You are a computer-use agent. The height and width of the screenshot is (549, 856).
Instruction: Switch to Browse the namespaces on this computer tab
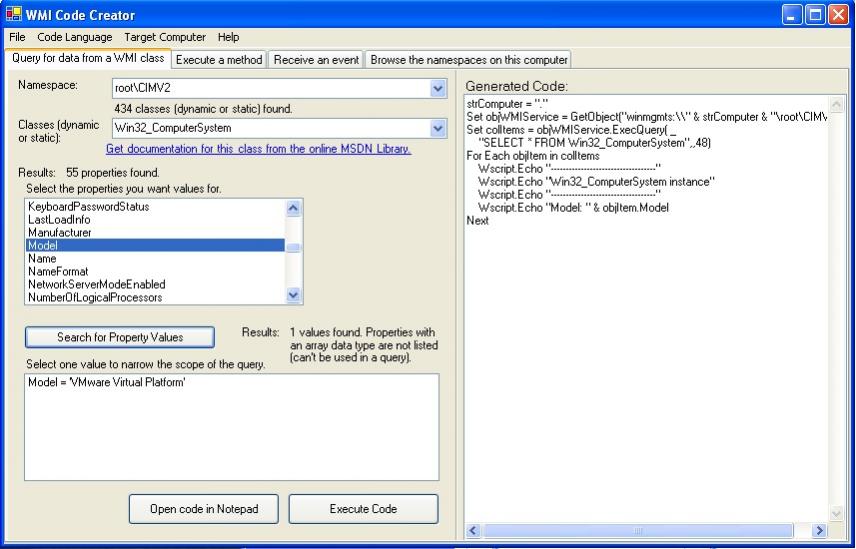pos(468,59)
